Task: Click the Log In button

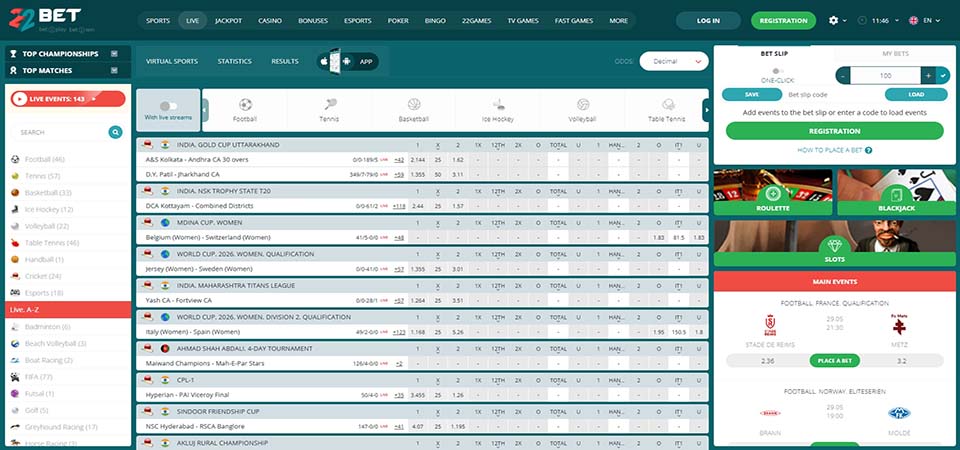Action: pyautogui.click(x=708, y=21)
